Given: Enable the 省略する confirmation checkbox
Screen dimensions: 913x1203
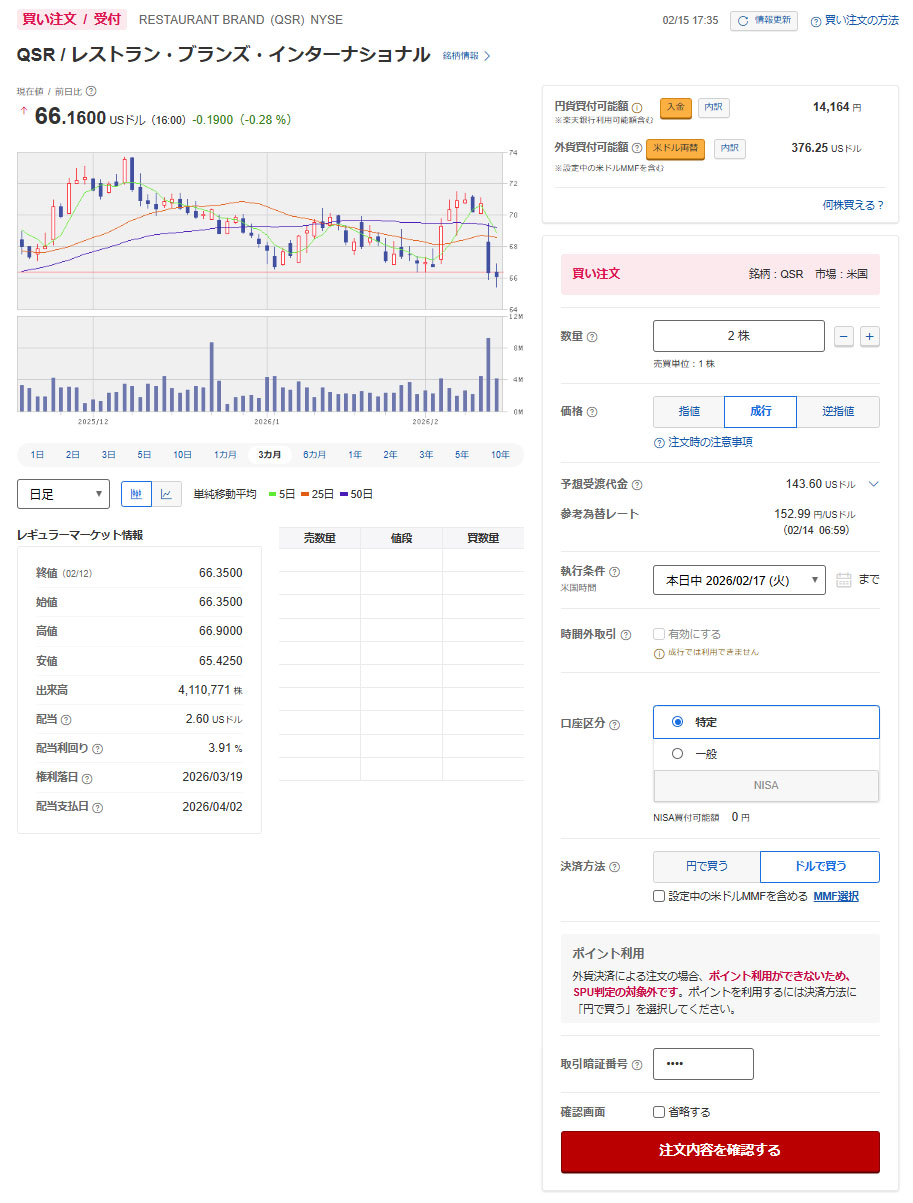Looking at the screenshot, I should click(659, 1112).
